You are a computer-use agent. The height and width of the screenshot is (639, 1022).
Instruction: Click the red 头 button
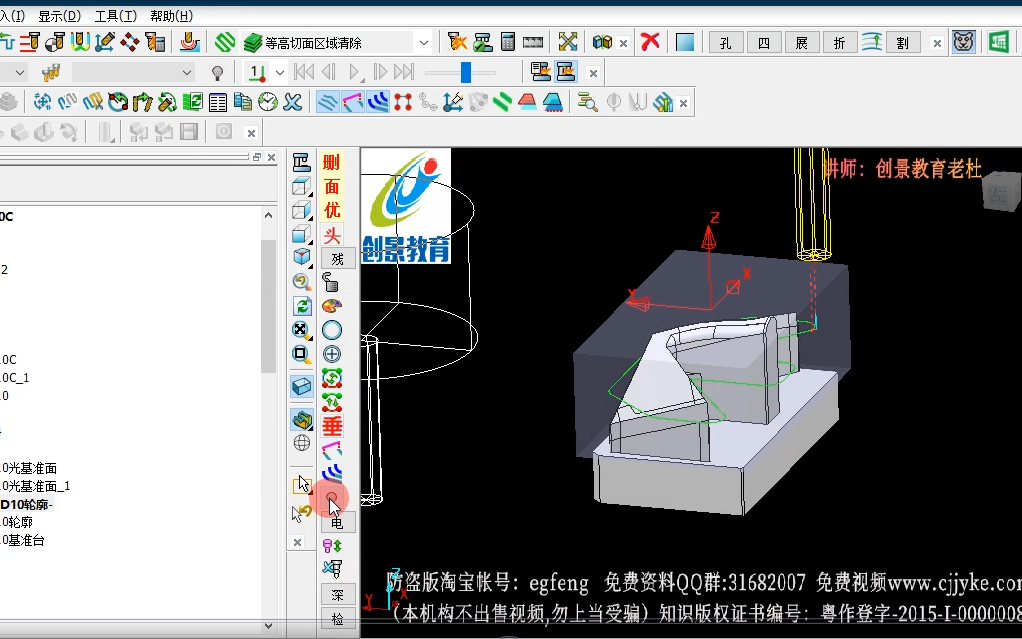click(x=332, y=235)
